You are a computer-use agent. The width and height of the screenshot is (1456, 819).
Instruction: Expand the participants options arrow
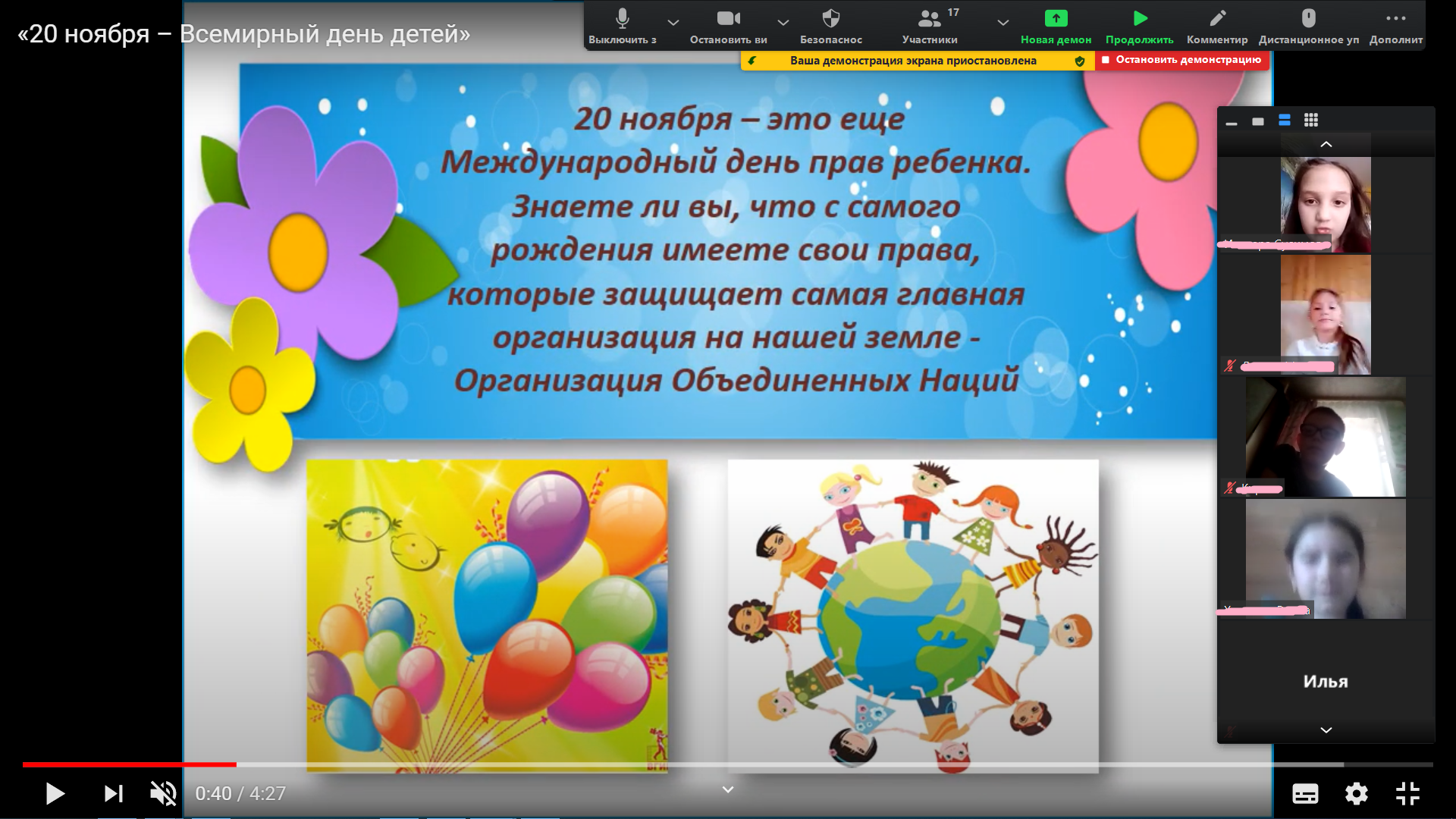[x=1003, y=23]
